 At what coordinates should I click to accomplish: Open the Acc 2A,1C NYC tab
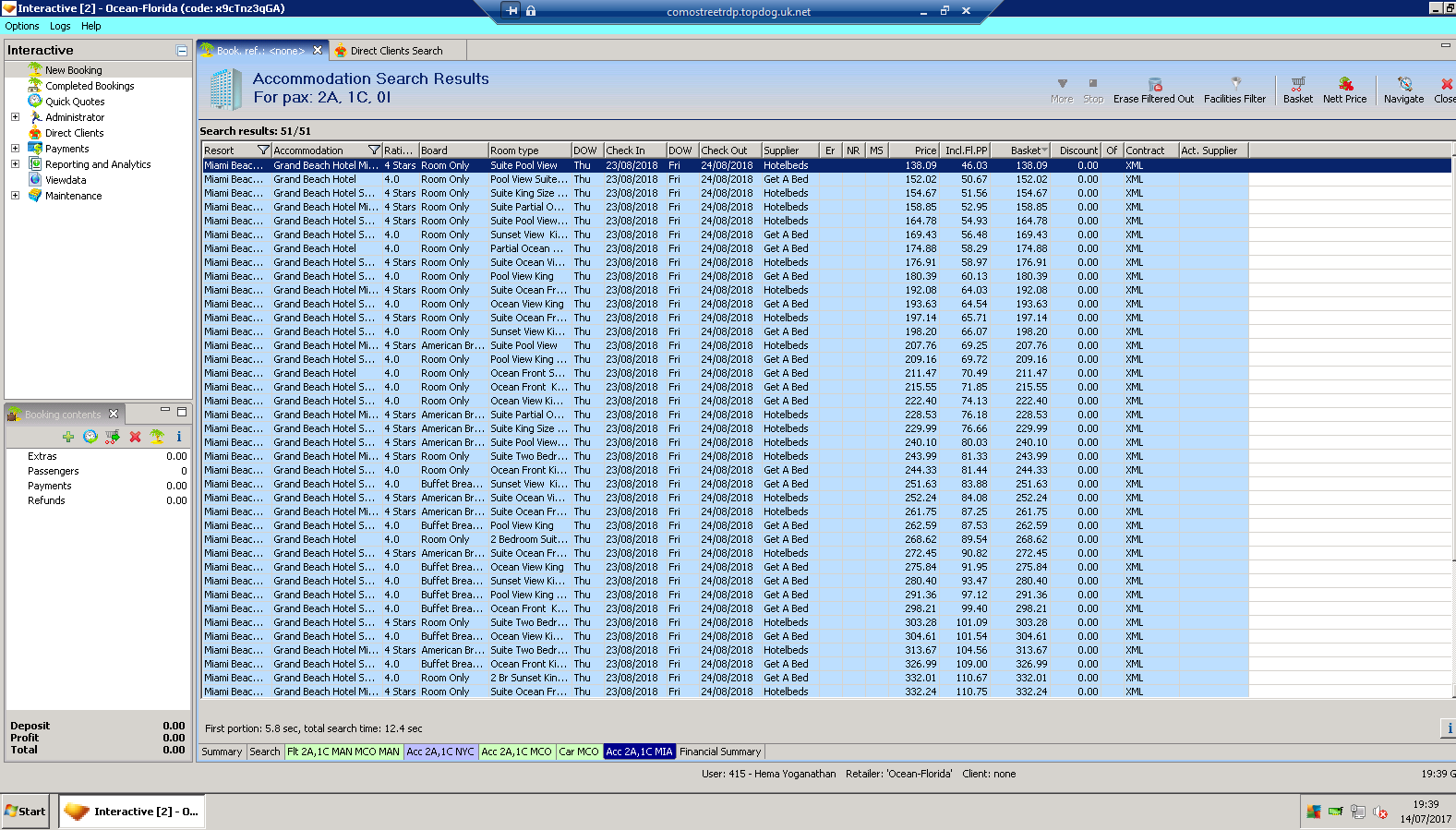(440, 752)
